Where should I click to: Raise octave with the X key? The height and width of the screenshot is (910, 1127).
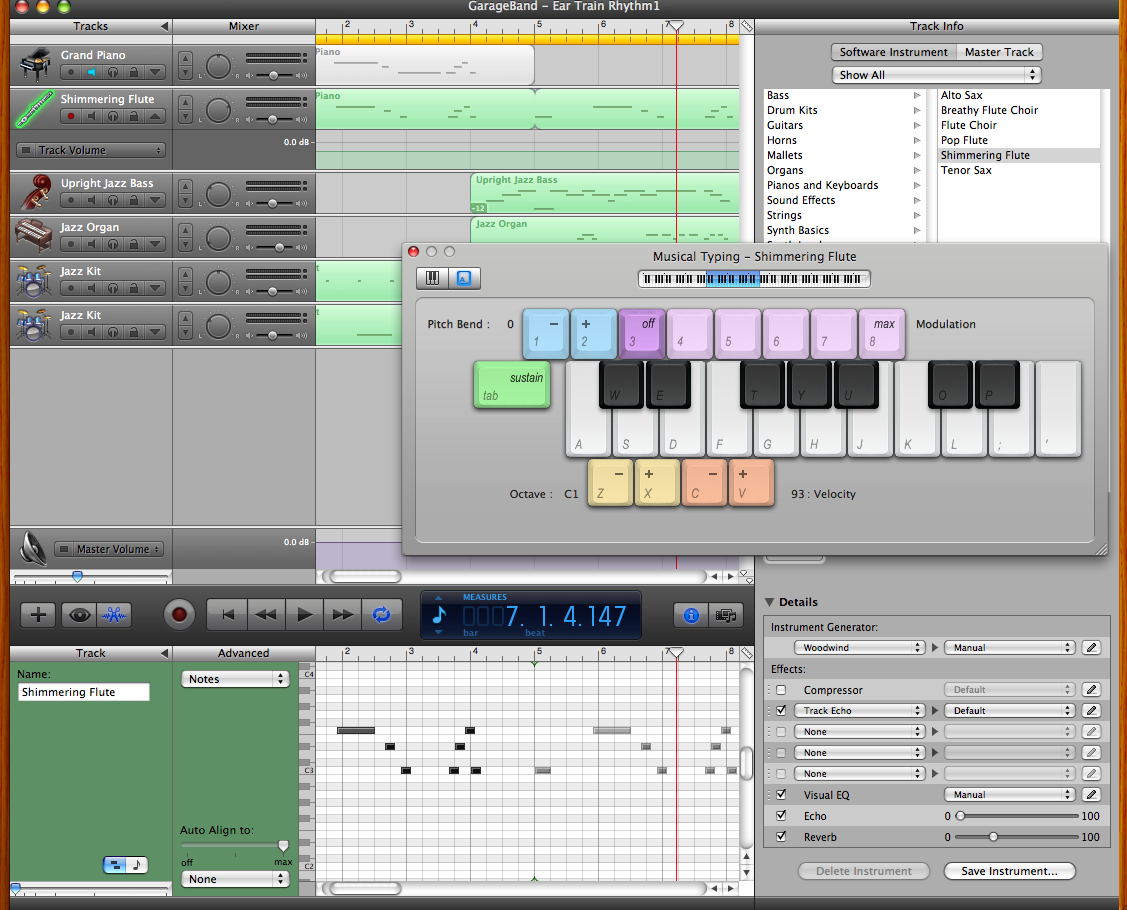[x=657, y=483]
